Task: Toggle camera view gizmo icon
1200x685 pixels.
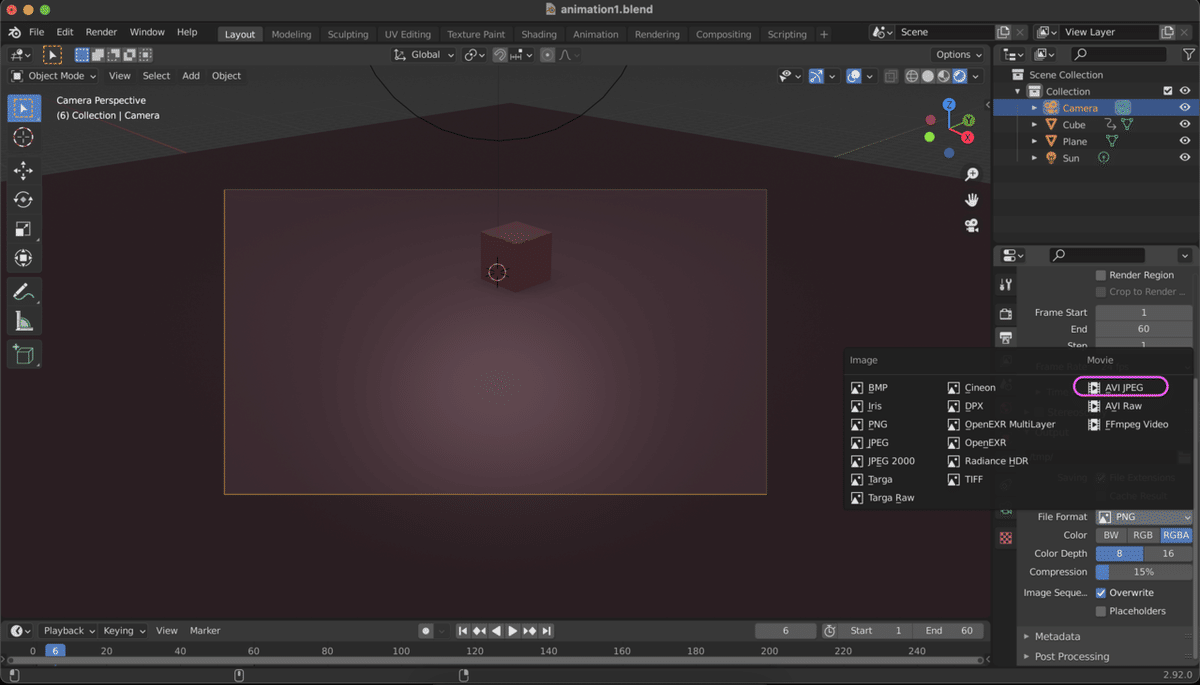Action: pyautogui.click(x=971, y=226)
